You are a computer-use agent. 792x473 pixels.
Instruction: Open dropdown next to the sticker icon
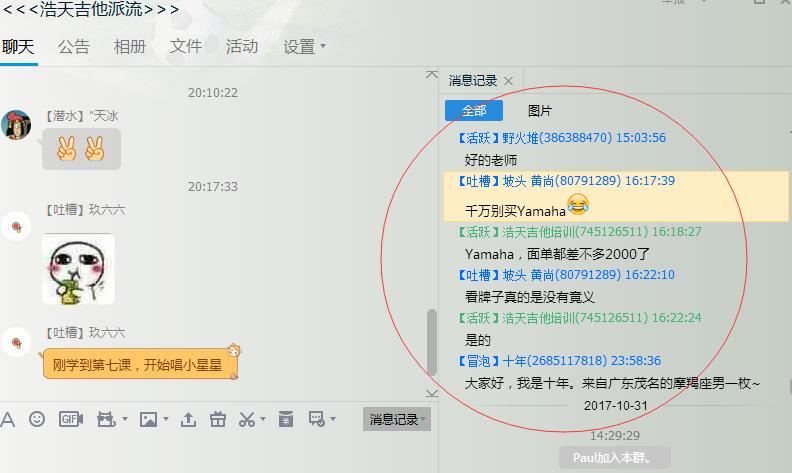coord(125,419)
